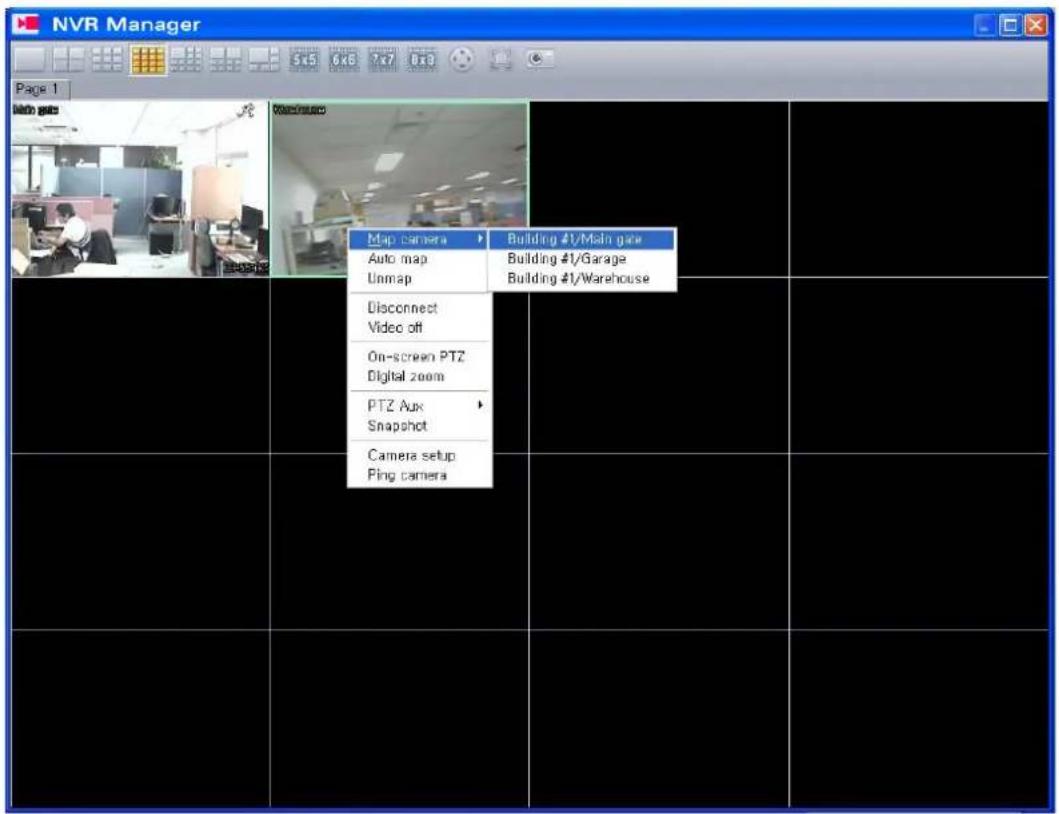Map to Building #1/Warehouse
1059x814 pixels.
point(582,278)
